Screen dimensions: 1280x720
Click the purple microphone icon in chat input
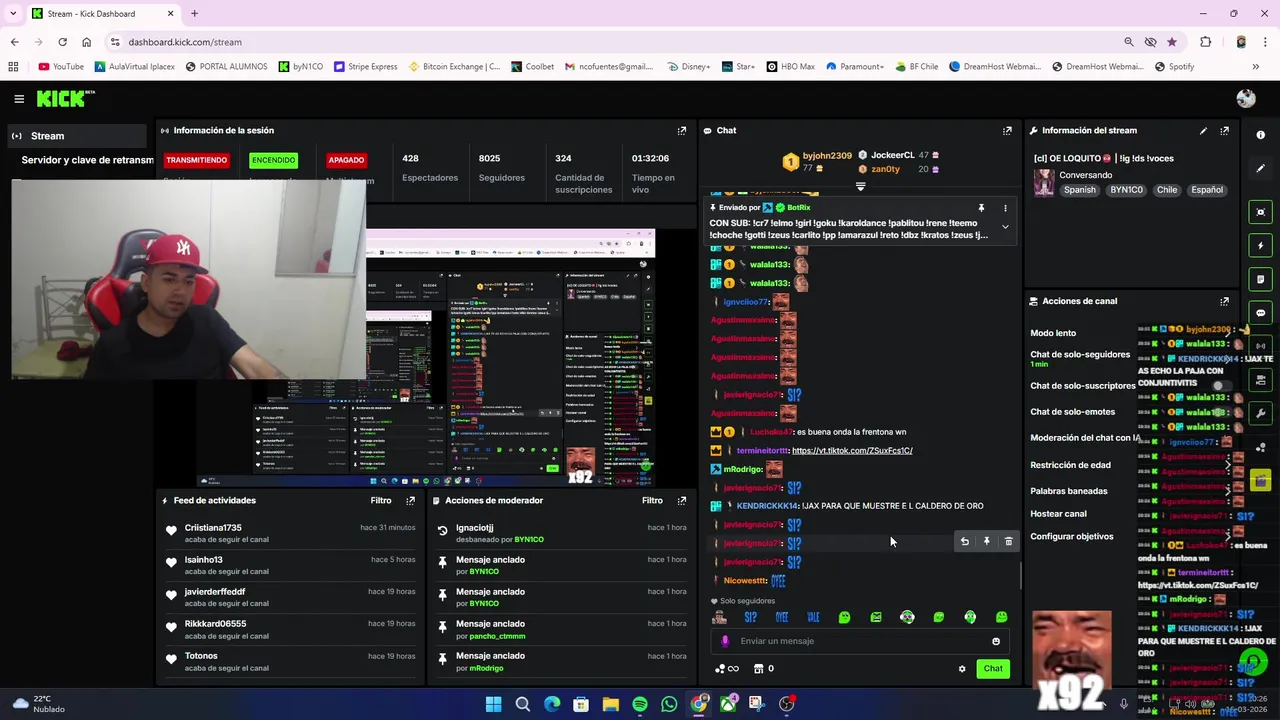click(x=725, y=642)
